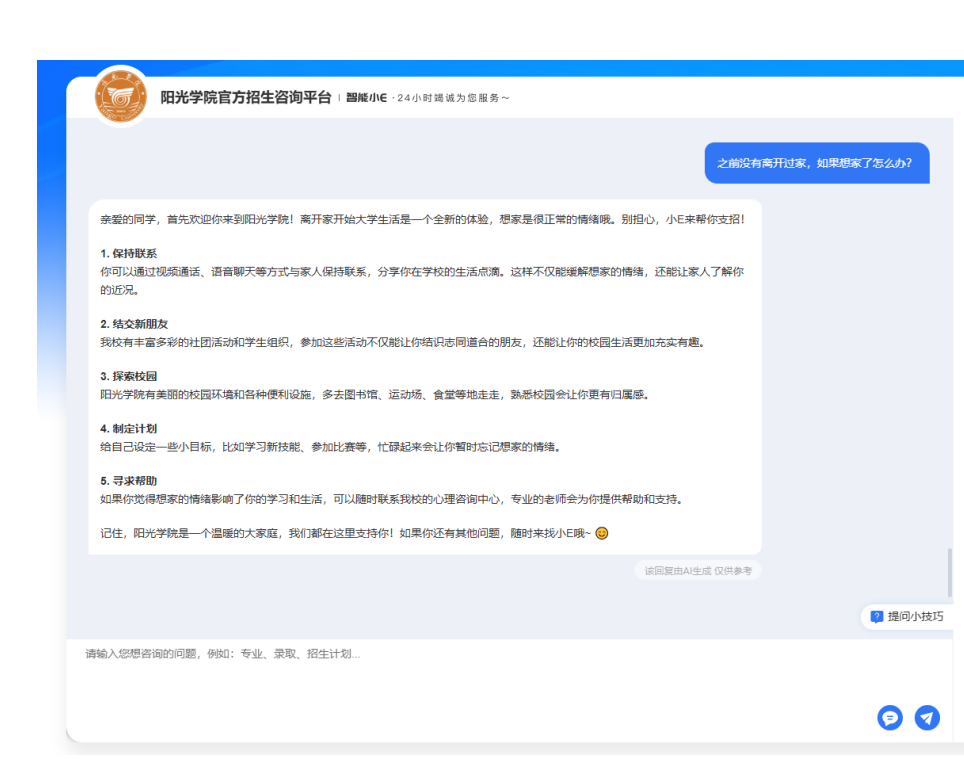Click the round chat bubble icon
The image size is (964, 761).
[x=889, y=717]
